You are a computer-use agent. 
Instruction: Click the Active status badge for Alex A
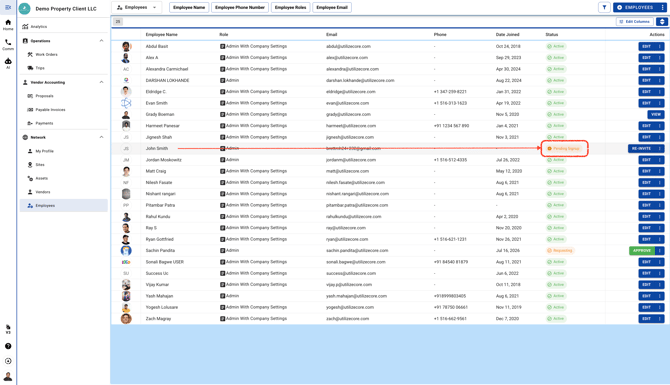[x=556, y=58]
